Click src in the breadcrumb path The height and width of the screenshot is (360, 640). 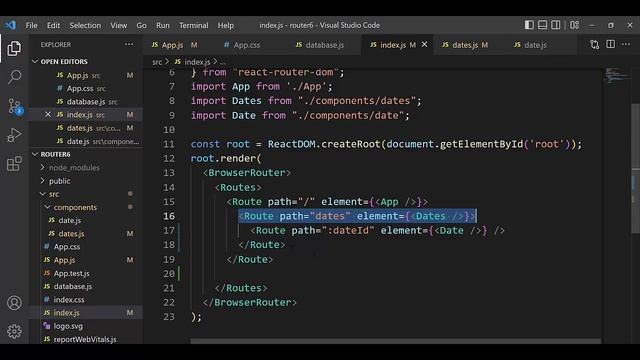[x=157, y=62]
